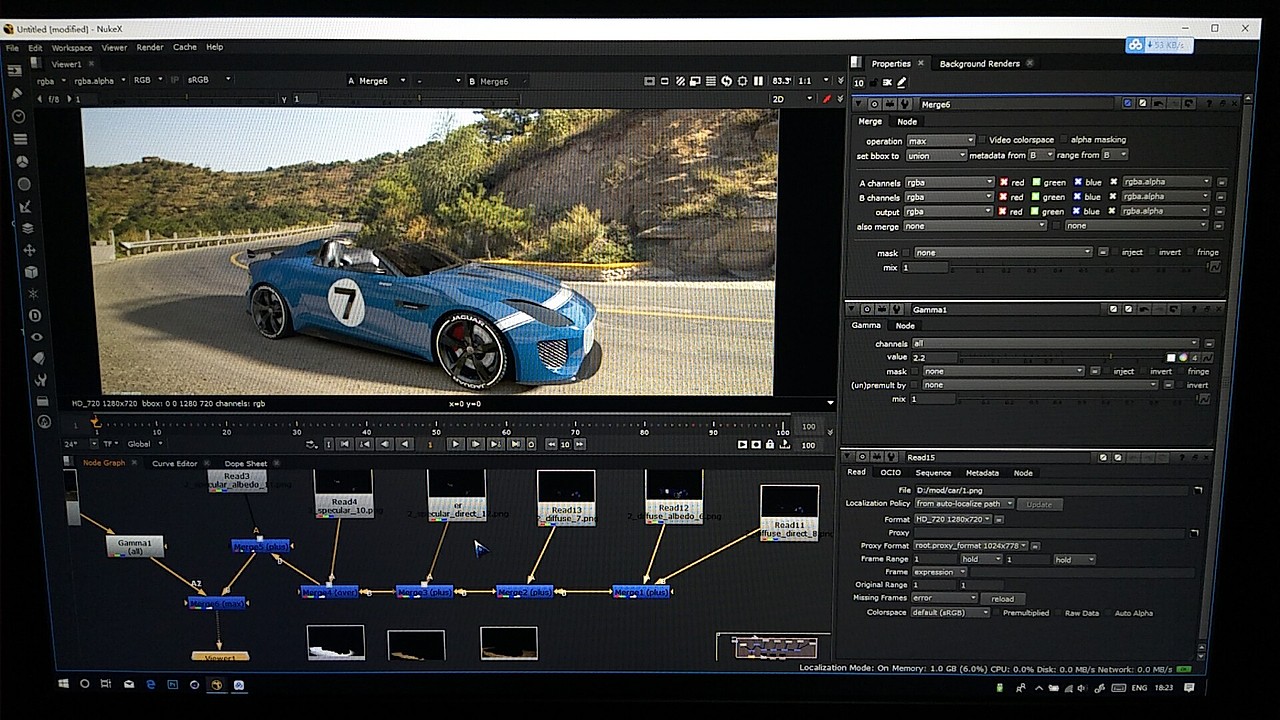
Task: Open the viewer 2D view mode dropdown
Action: point(792,99)
